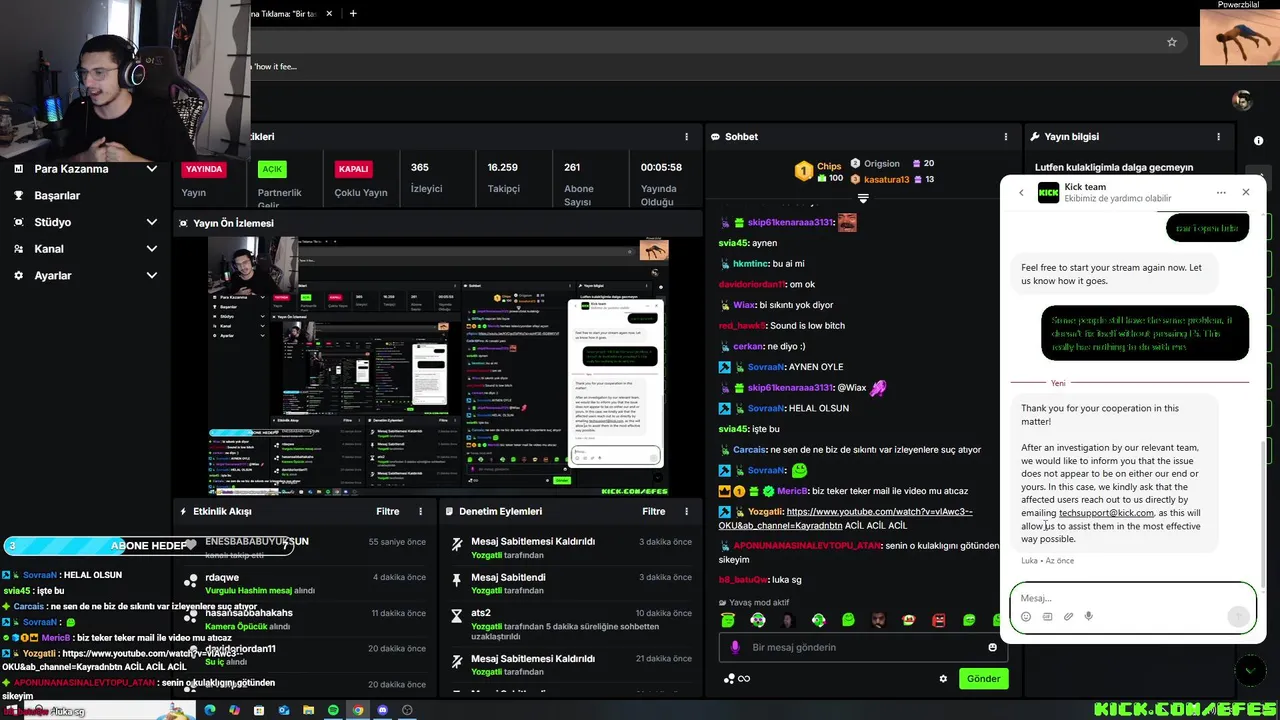This screenshot has height=720, width=1280.
Task: Open GIF picker in Kick team message box
Action: [x=1047, y=617]
